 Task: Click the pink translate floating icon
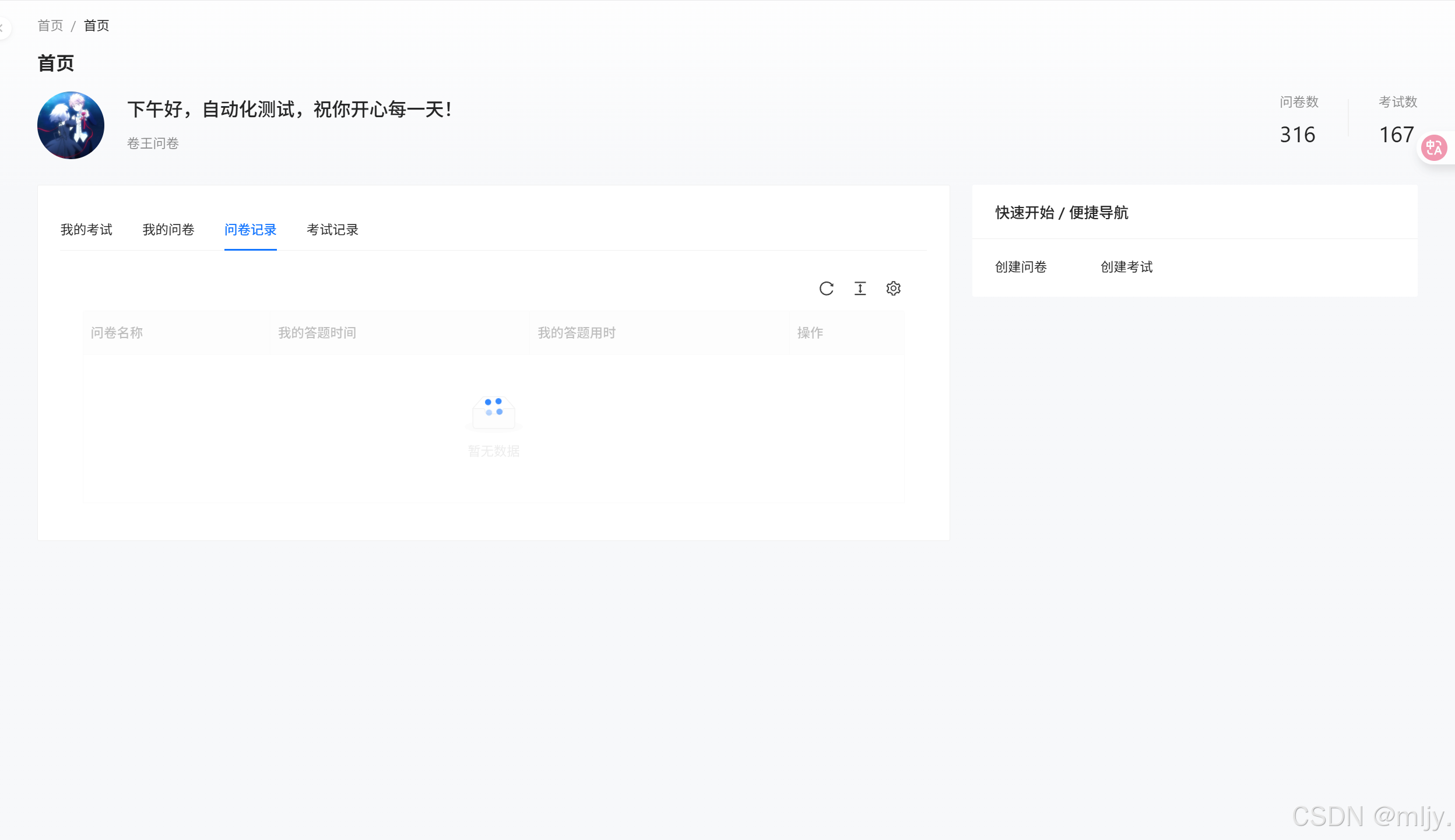tap(1433, 148)
